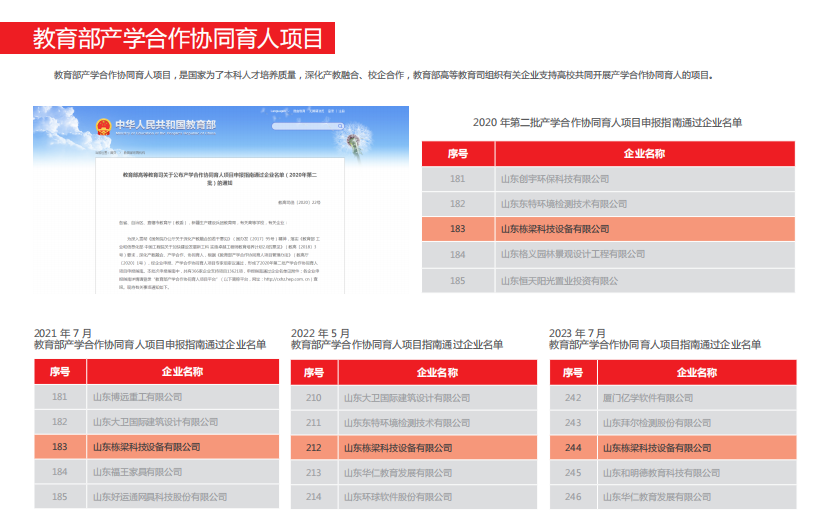831x522 pixels.
Task: Select highlighted serial number 212
Action: point(314,448)
